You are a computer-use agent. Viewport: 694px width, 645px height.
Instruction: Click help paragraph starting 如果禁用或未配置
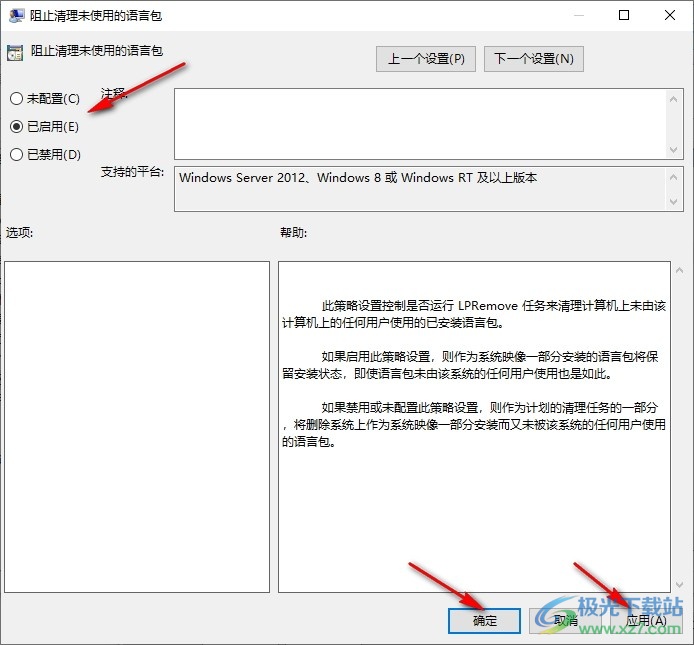(x=474, y=425)
